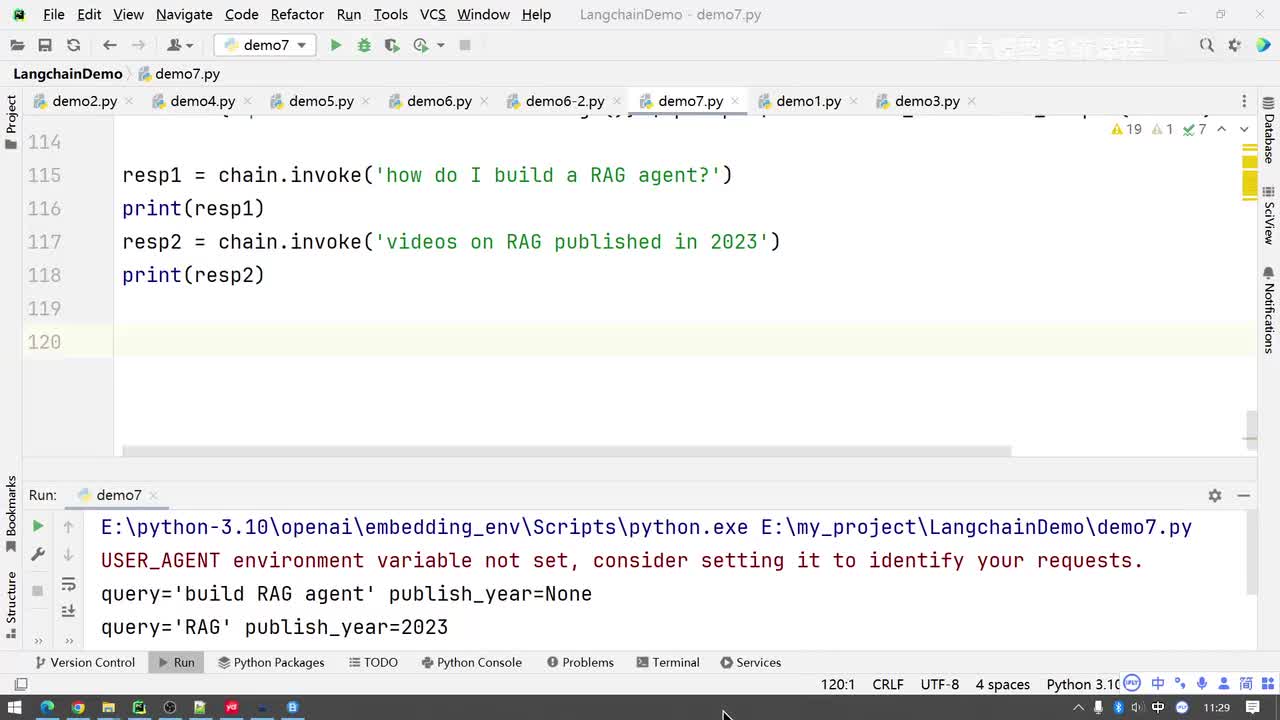The image size is (1280, 720).
Task: Click the LangchainDemo breadcrumb
Action: pos(68,74)
